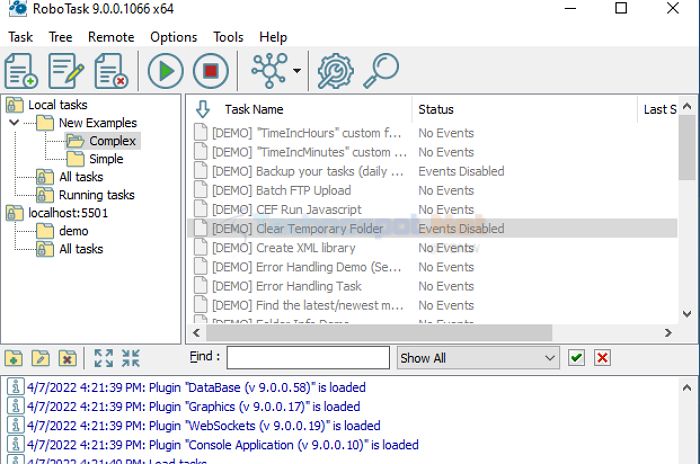The width and height of the screenshot is (700, 464).
Task: Open the Tools menu
Action: click(228, 37)
